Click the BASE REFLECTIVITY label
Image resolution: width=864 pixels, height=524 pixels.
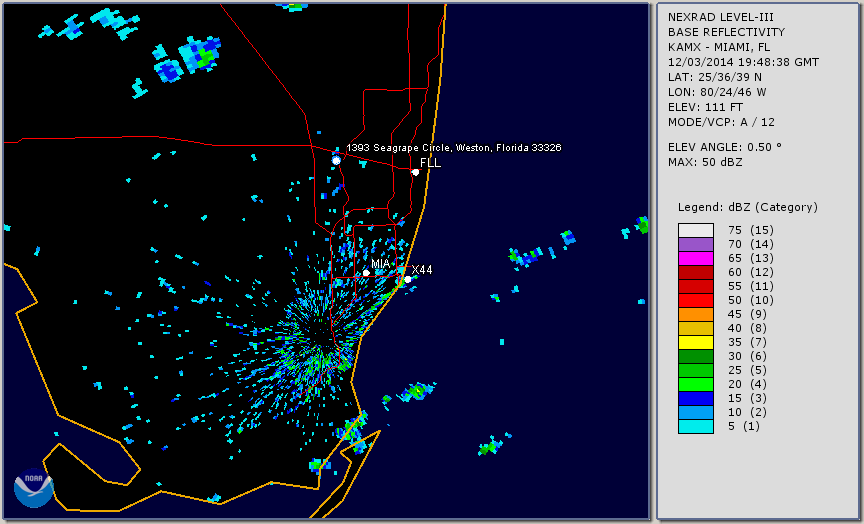coord(726,33)
